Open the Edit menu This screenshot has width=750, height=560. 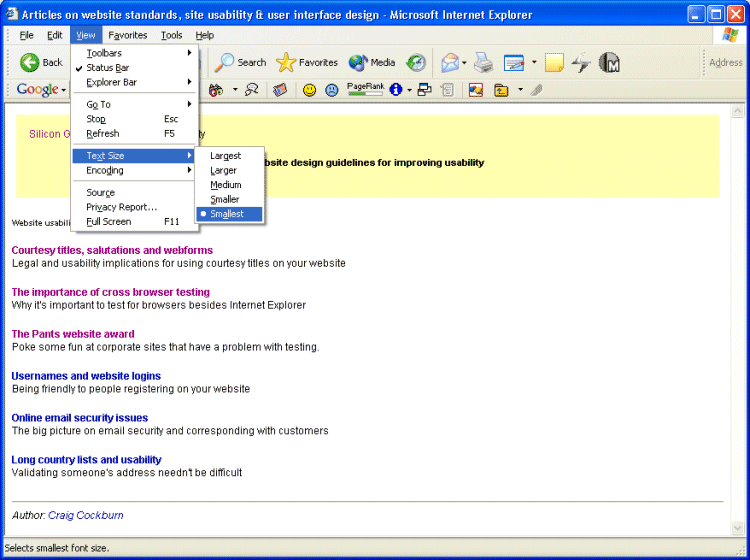point(55,35)
